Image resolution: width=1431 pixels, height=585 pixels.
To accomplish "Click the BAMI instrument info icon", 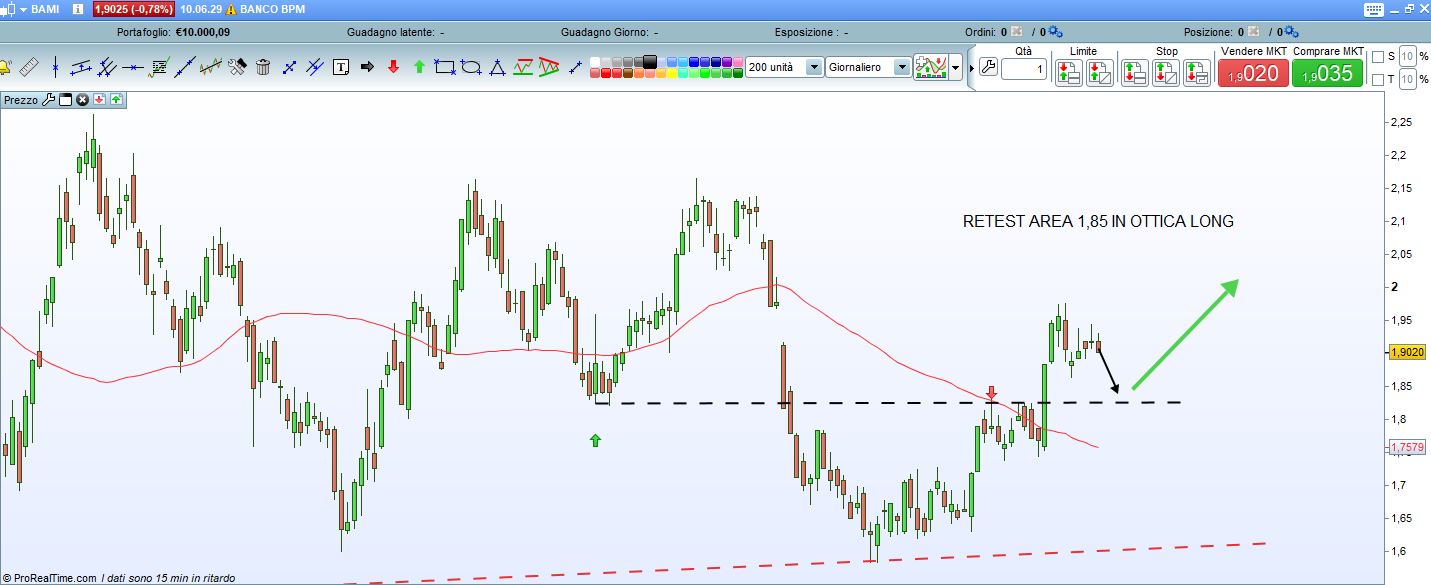I will (x=78, y=9).
